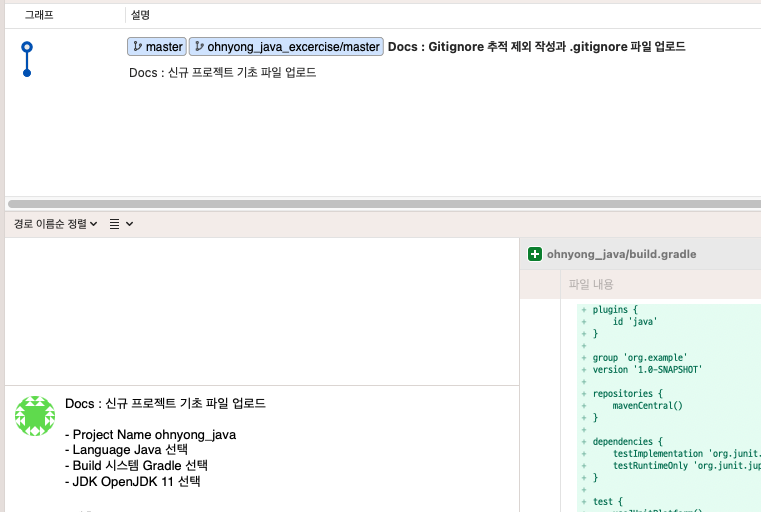Click the 'Project Name ohnyong_java' line

(x=150, y=434)
